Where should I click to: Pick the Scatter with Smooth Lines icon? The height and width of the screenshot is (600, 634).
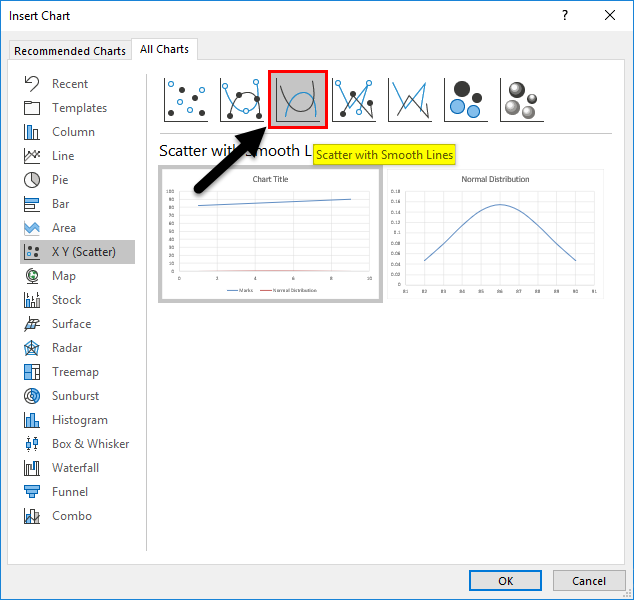298,100
